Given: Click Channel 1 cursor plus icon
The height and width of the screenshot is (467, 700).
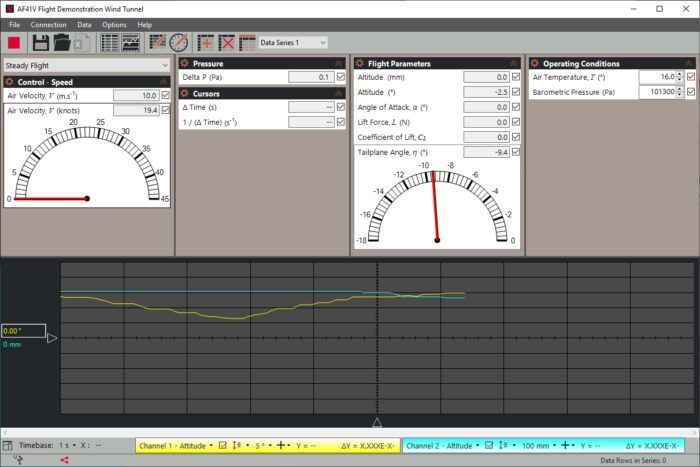Looking at the screenshot, I should click(281, 445).
